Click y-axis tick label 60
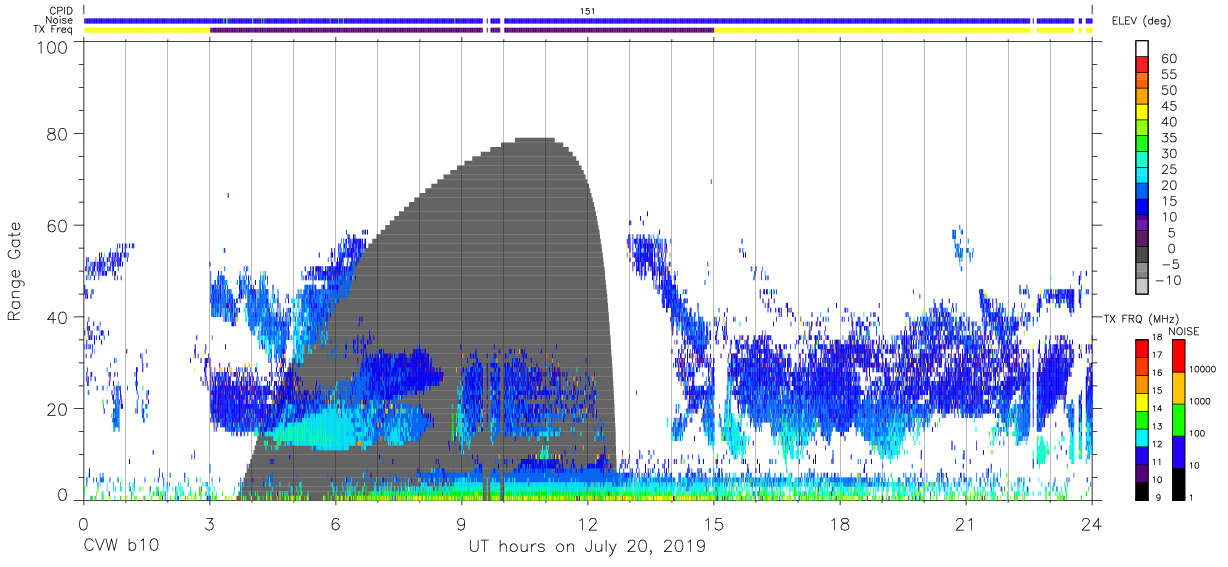The image size is (1228, 567). [x=57, y=225]
